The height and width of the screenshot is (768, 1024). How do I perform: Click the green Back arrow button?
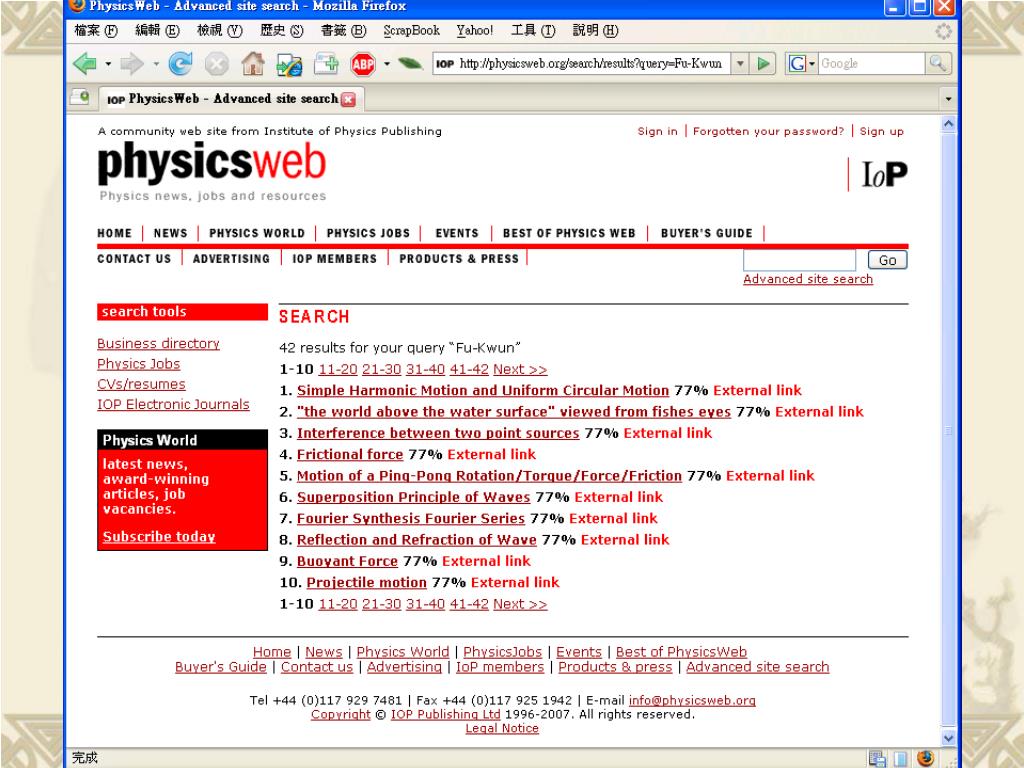[x=85, y=64]
